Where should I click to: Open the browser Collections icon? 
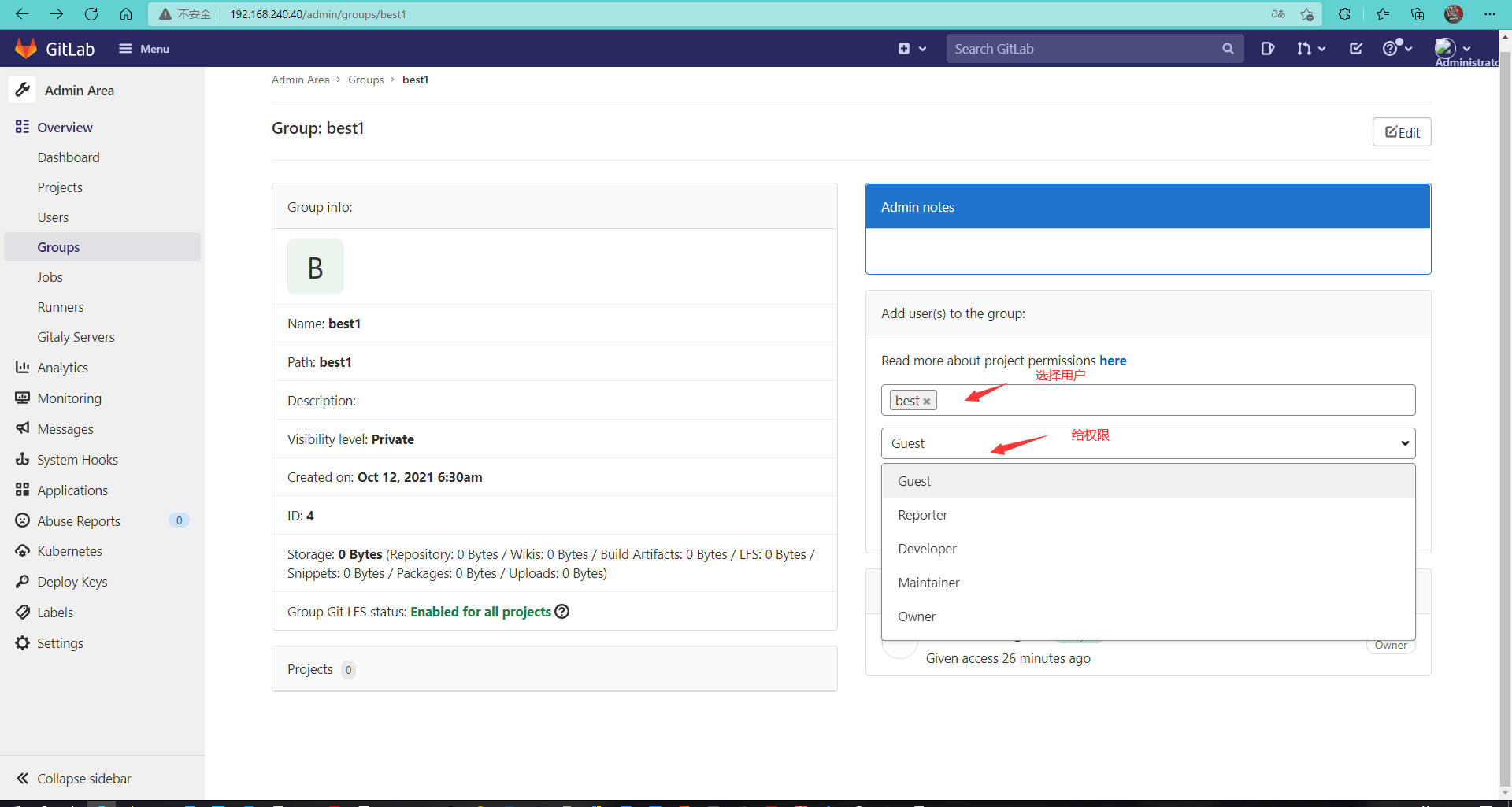pos(1417,14)
